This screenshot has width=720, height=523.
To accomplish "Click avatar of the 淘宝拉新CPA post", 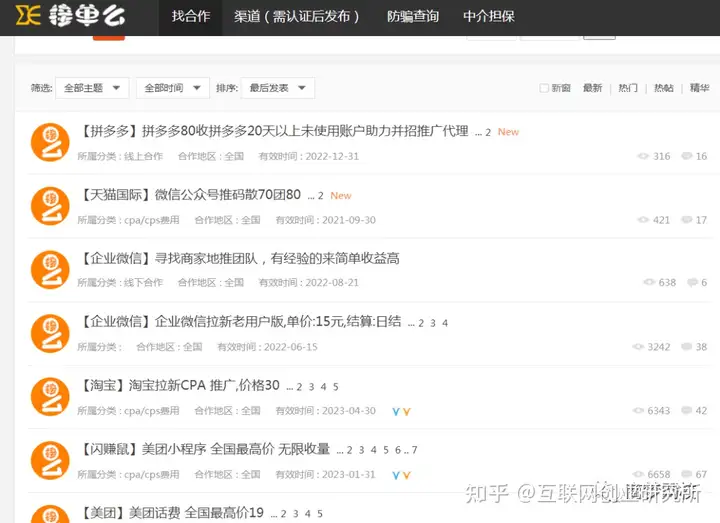I will tap(50, 397).
